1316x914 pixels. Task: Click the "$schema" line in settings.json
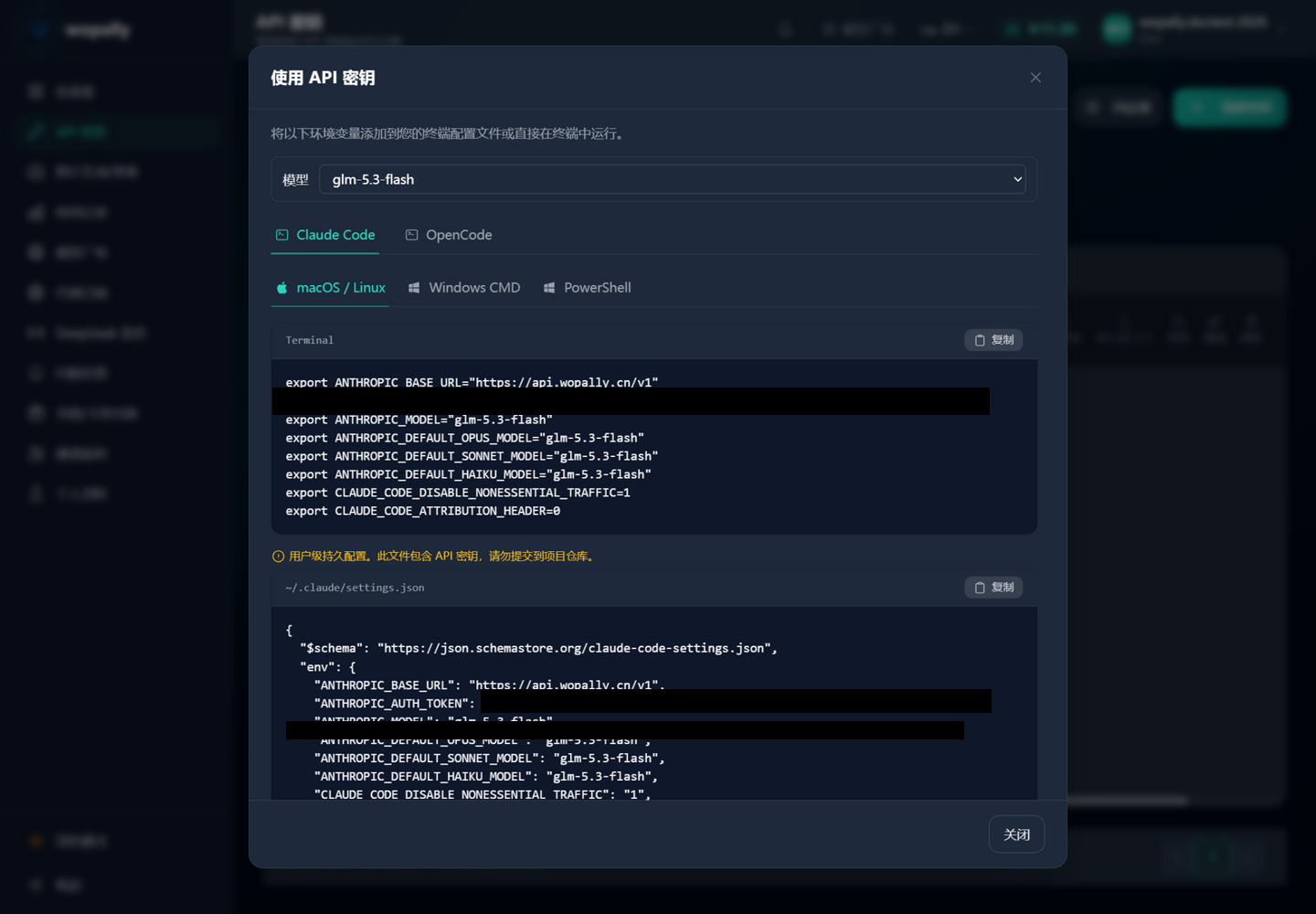click(539, 648)
